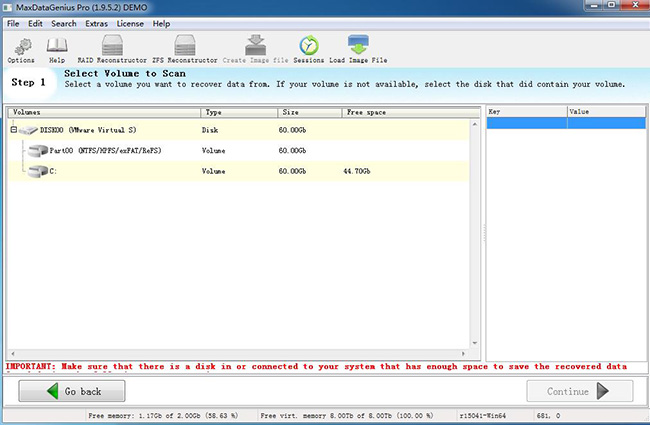The height and width of the screenshot is (425, 650).
Task: Click the Load Image File icon
Action: click(358, 44)
